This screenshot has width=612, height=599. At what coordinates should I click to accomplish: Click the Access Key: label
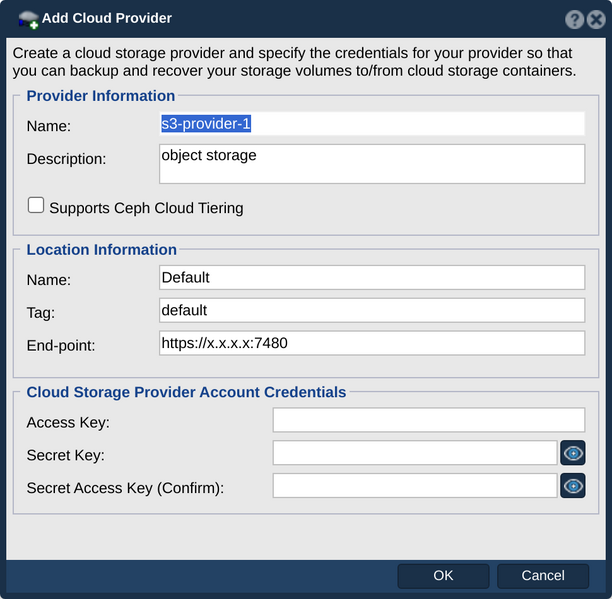68,422
